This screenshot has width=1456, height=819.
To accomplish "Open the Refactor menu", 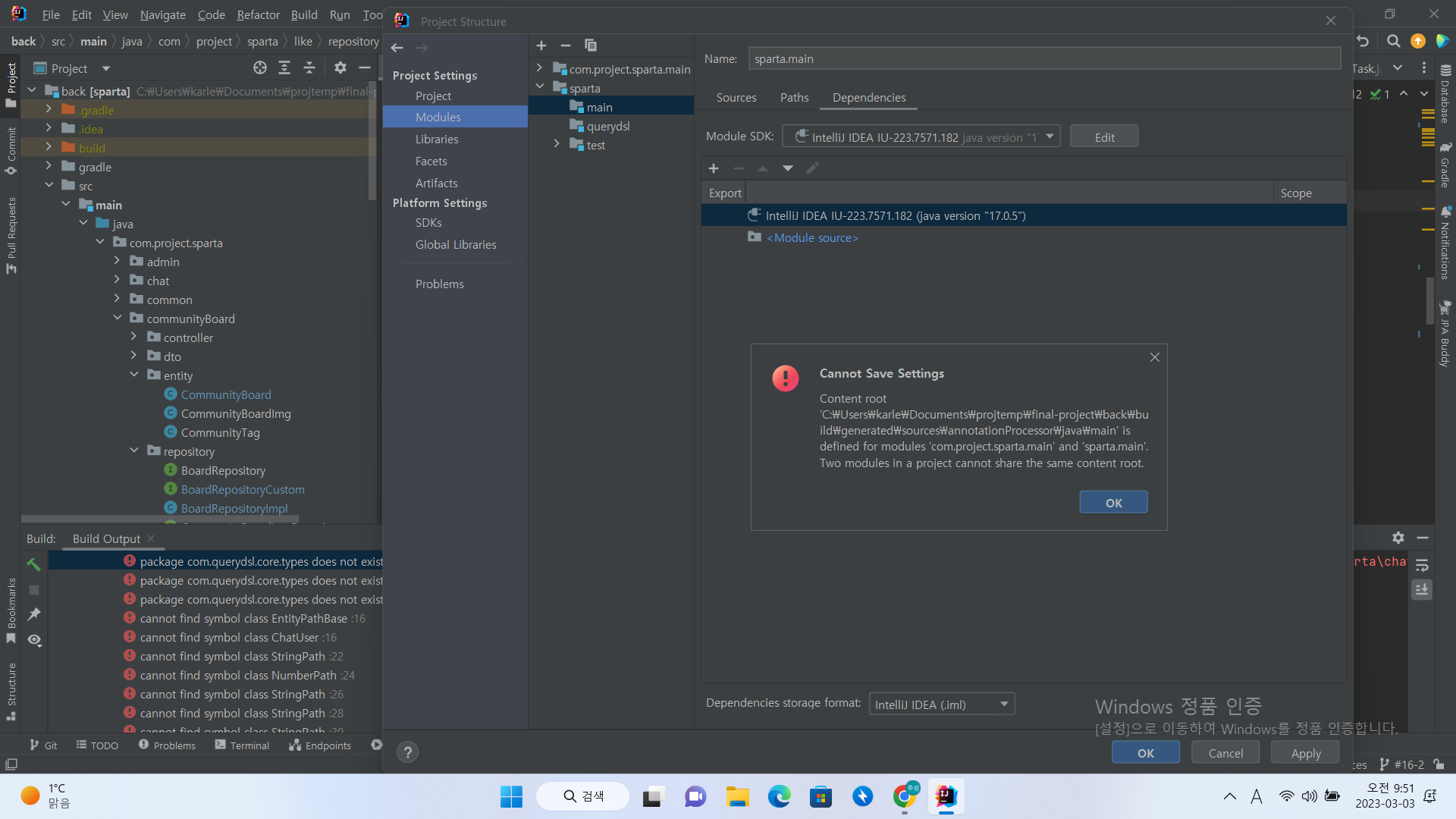I will click(258, 14).
